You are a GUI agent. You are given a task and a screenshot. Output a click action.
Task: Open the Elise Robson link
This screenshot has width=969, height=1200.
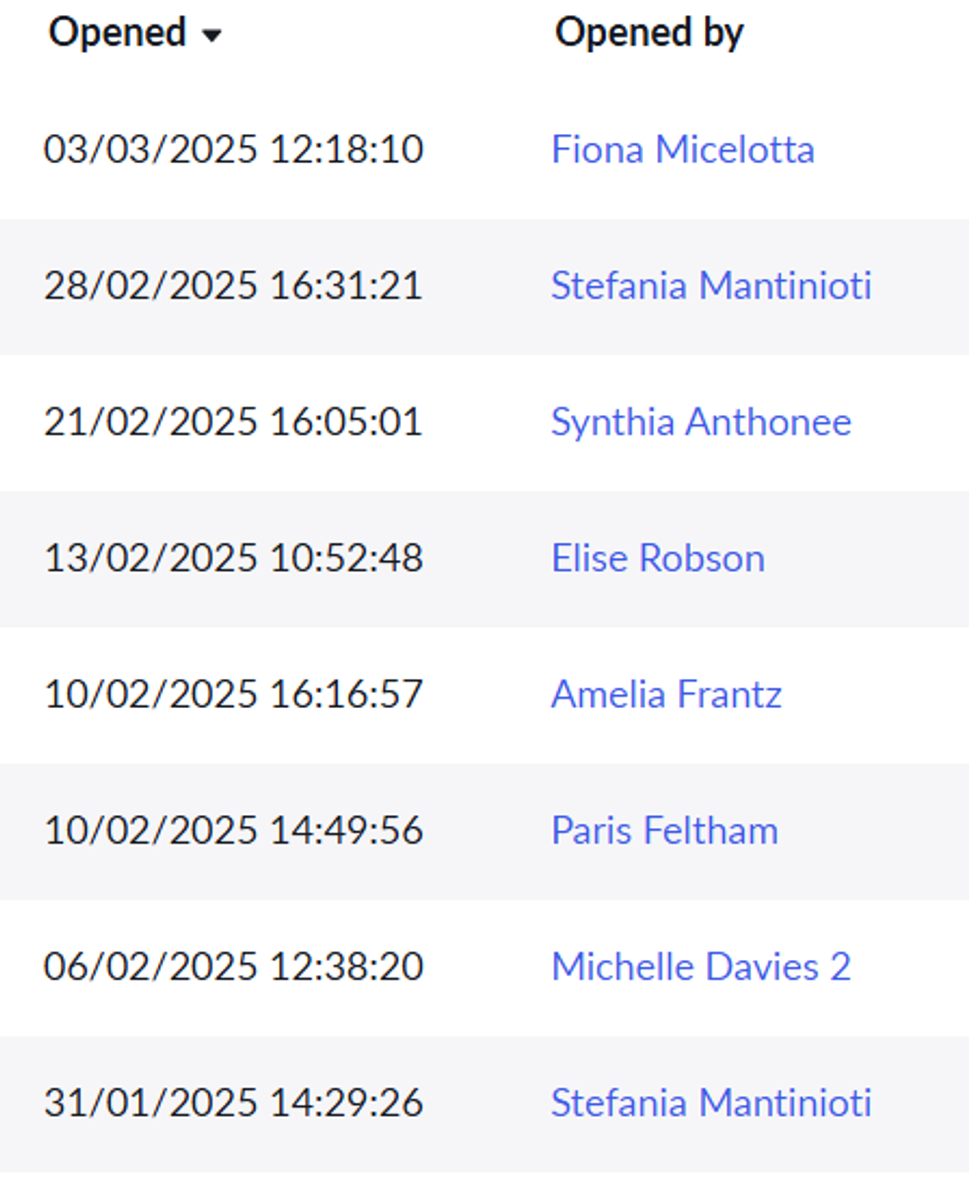click(x=658, y=558)
